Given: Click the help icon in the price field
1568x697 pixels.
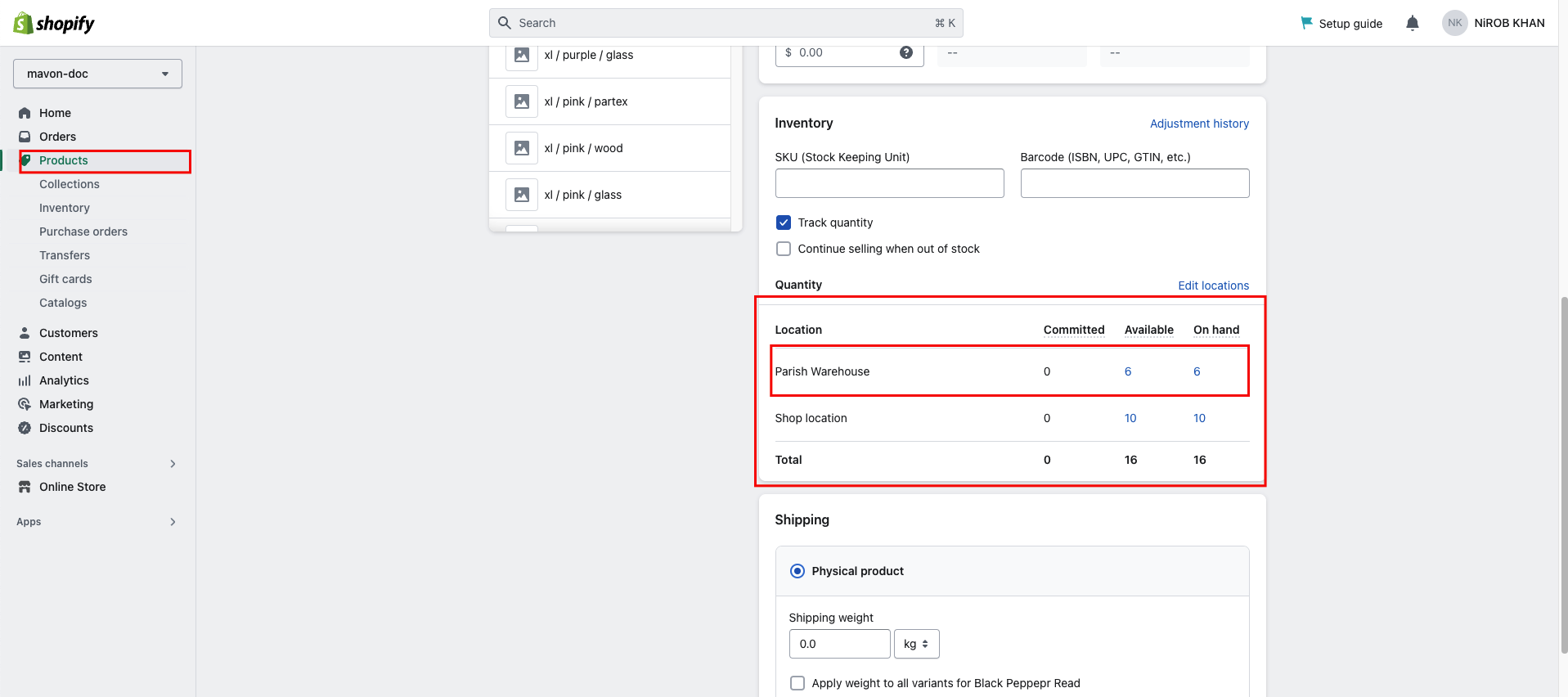Looking at the screenshot, I should pos(906,52).
